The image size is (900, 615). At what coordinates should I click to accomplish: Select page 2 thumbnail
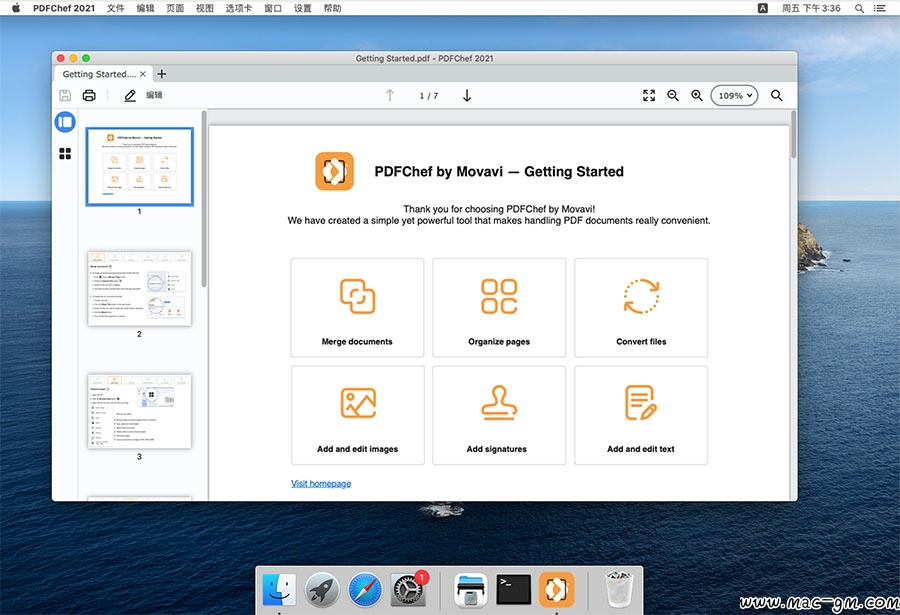(139, 288)
